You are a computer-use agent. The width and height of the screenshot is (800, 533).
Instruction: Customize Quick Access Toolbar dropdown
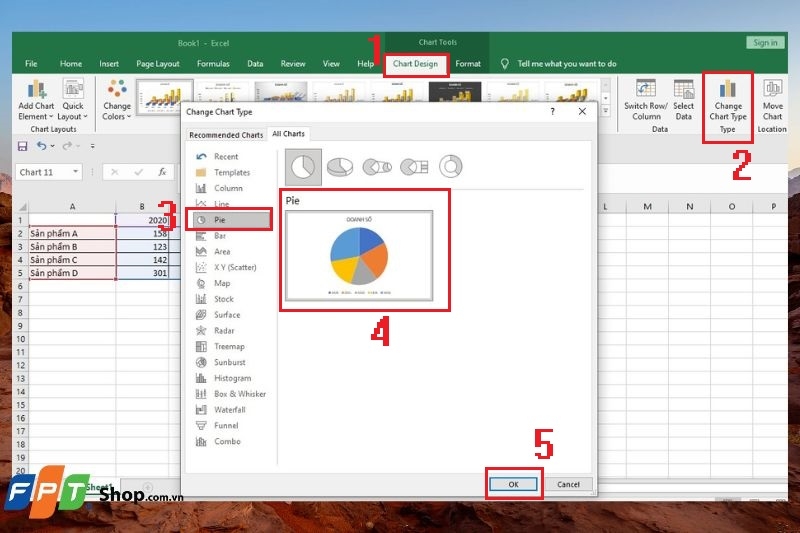[92, 146]
